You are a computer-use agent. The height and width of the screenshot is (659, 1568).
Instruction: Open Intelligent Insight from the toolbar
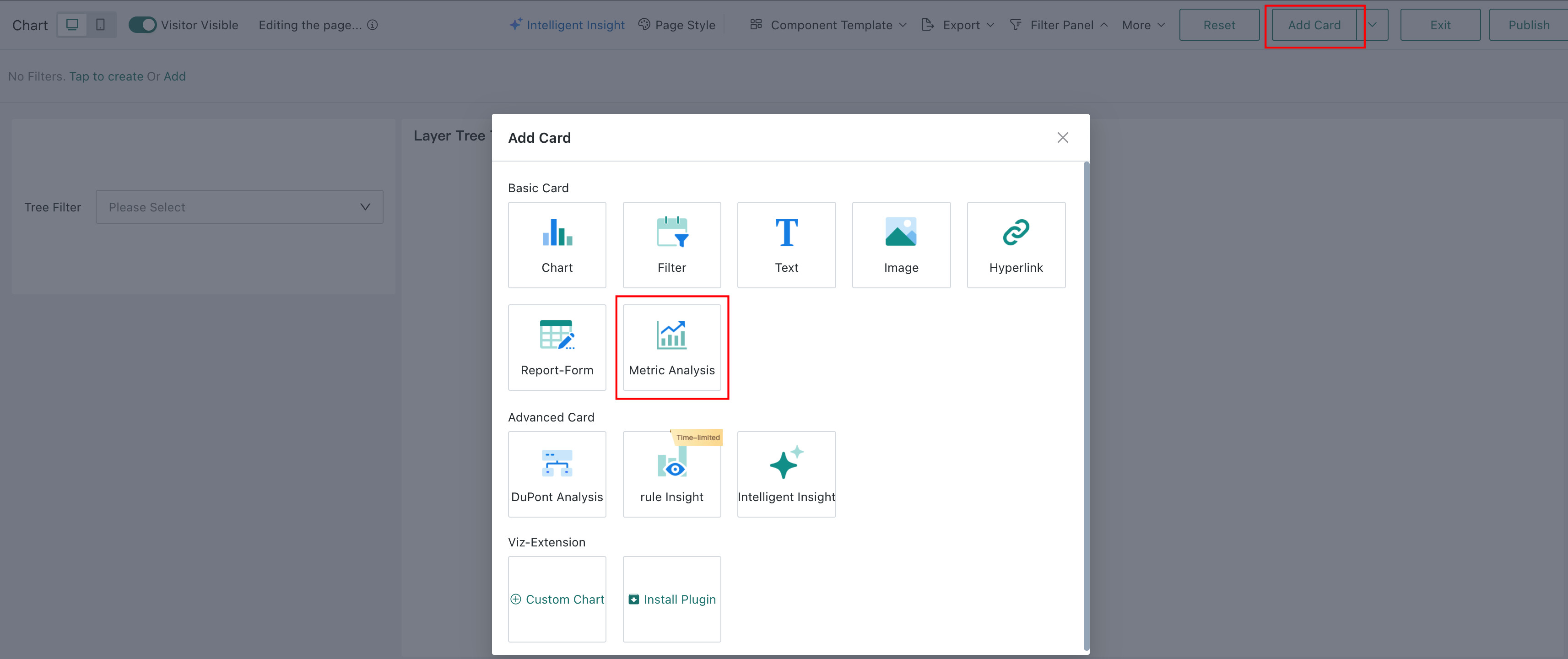pyautogui.click(x=568, y=25)
